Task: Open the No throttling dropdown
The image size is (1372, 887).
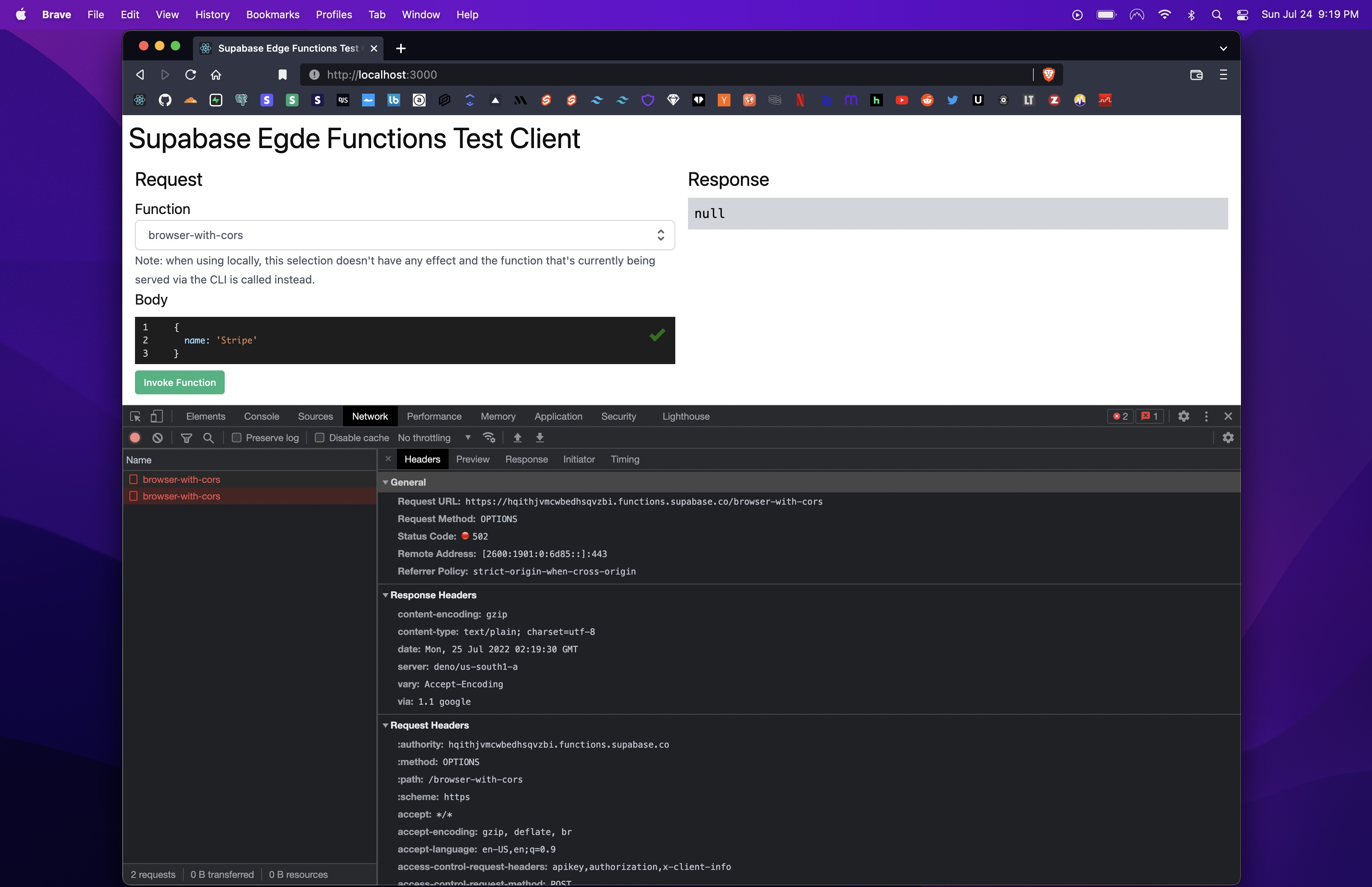Action: pyautogui.click(x=432, y=438)
